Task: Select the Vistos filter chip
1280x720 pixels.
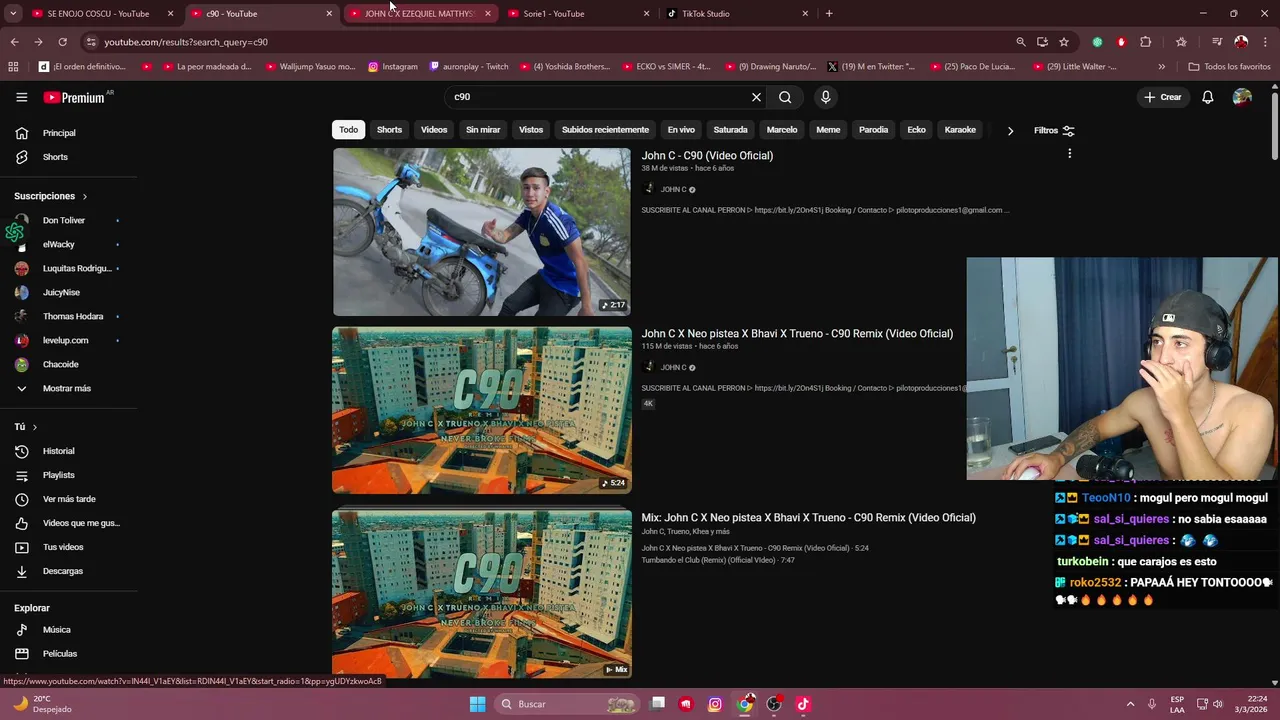Action: click(531, 130)
